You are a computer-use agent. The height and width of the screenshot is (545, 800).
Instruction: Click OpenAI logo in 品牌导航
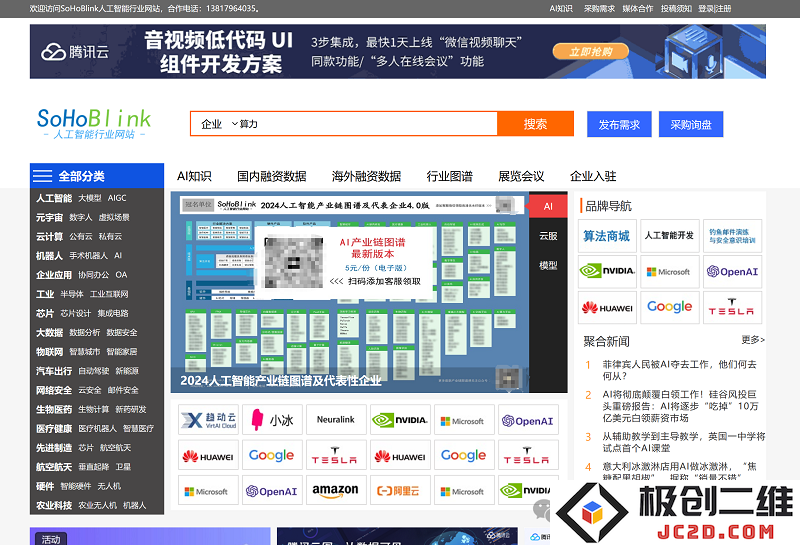coord(732,271)
